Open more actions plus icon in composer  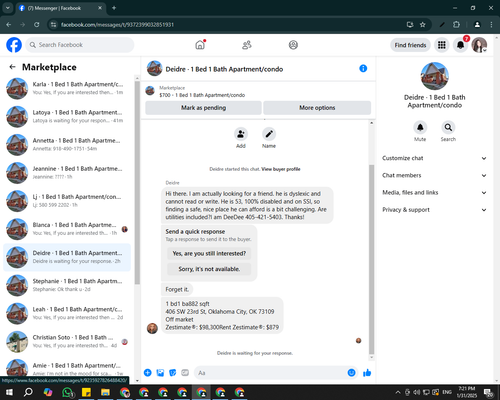[148, 373]
